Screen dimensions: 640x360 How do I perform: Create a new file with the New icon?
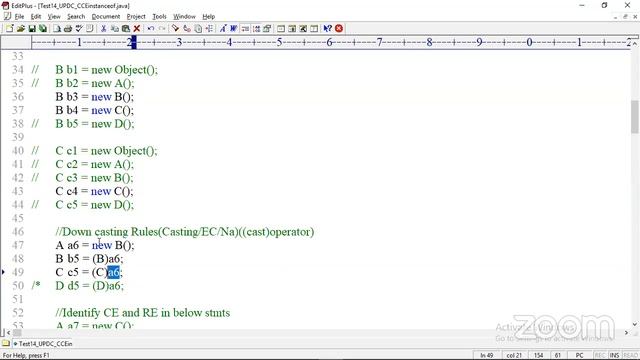[x=10, y=29]
